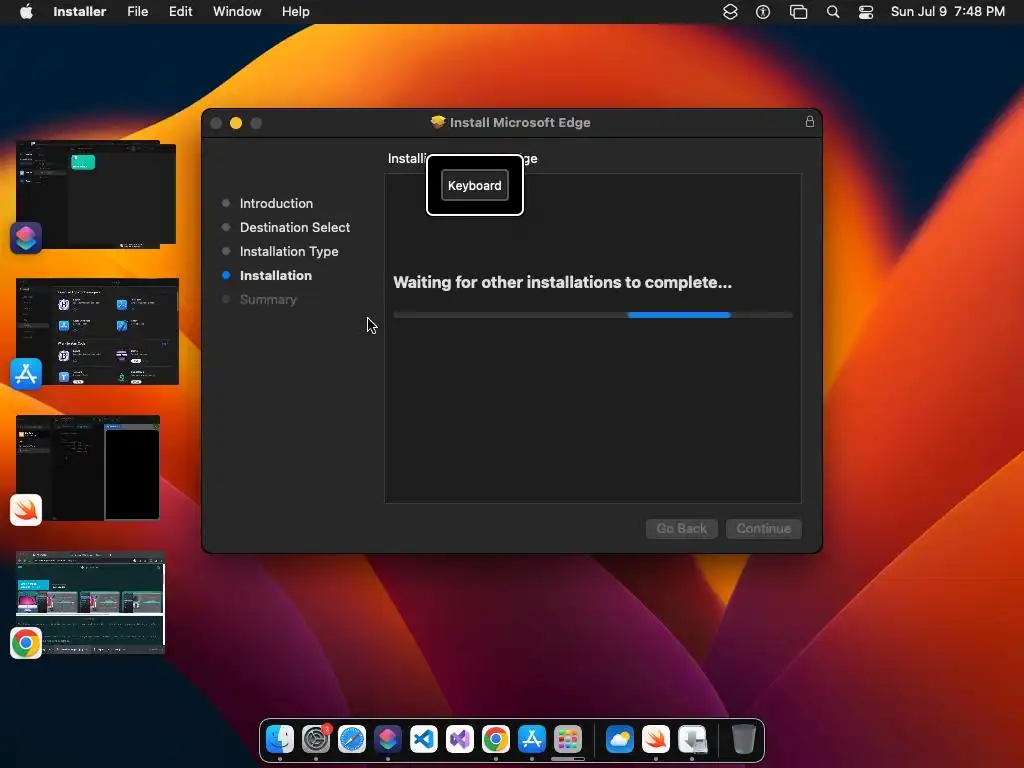1024x768 pixels.
Task: Open the Apple menu
Action: (x=26, y=11)
